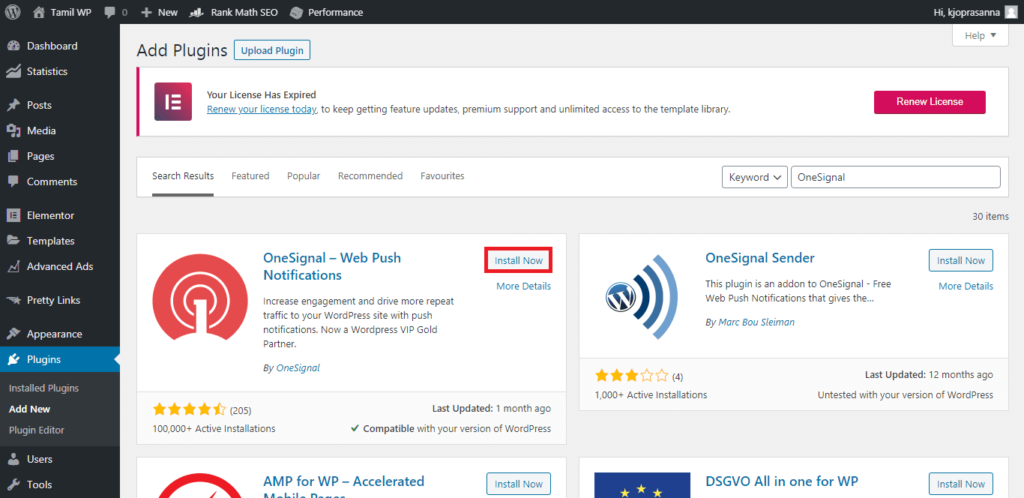This screenshot has height=498, width=1024.
Task: Open the WordPress logo menu
Action: [13, 12]
